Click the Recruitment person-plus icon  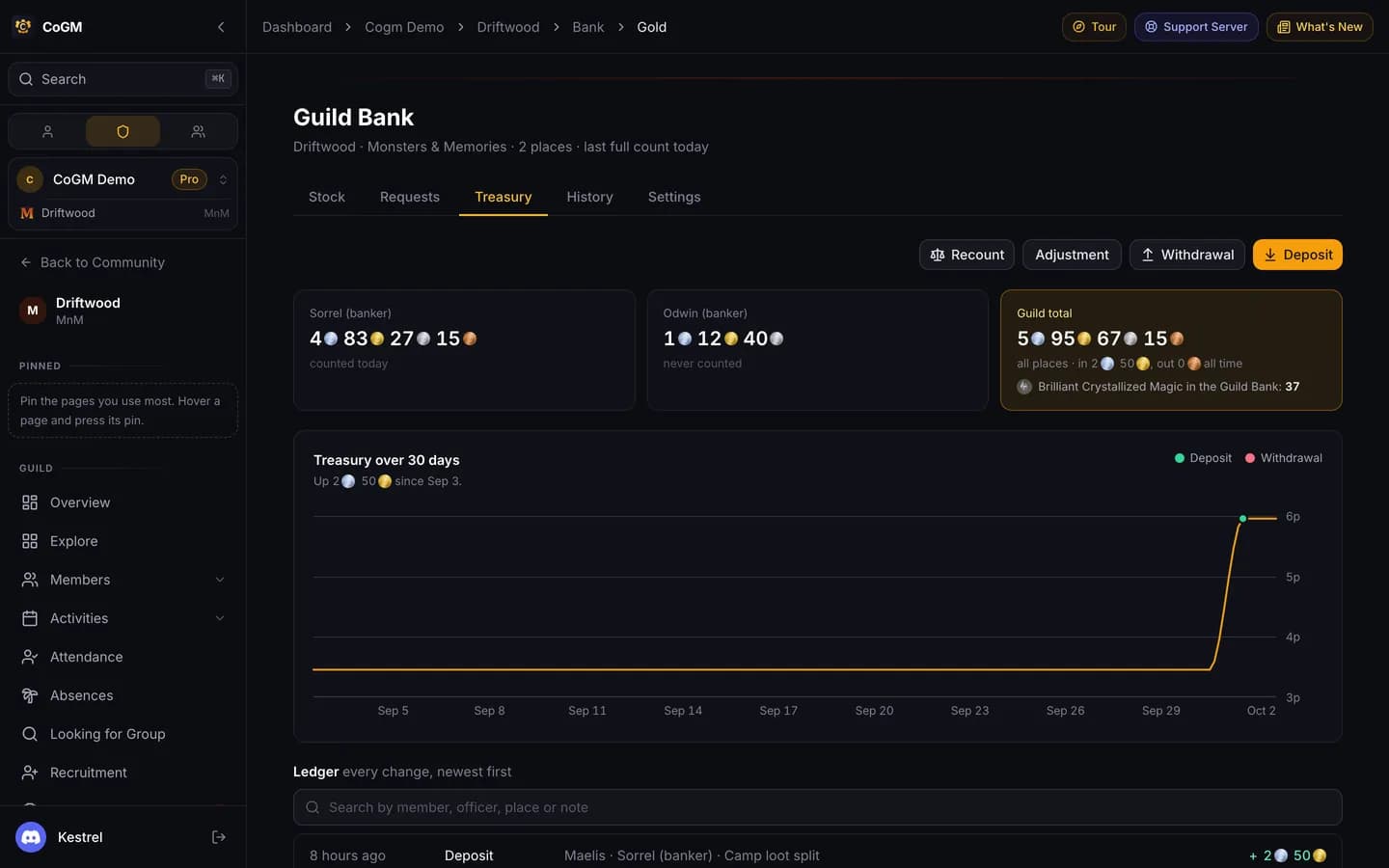[30, 773]
